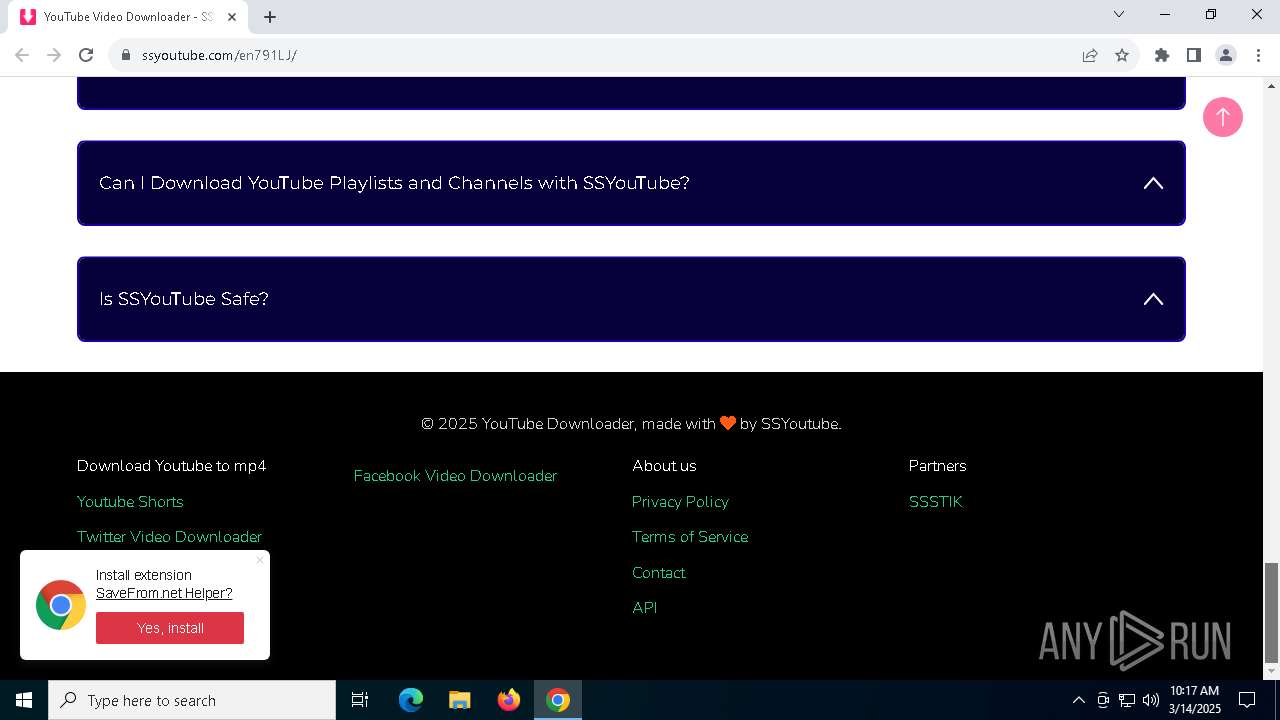Open the Windows Start menu
Viewport: 1280px width, 720px height.
[x=24, y=700]
